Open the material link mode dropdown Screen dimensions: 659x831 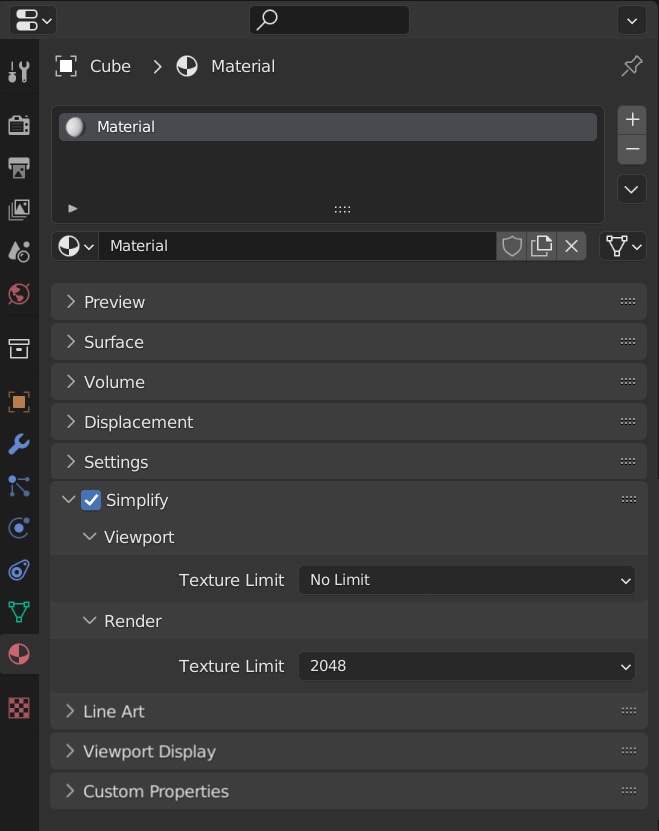[623, 246]
